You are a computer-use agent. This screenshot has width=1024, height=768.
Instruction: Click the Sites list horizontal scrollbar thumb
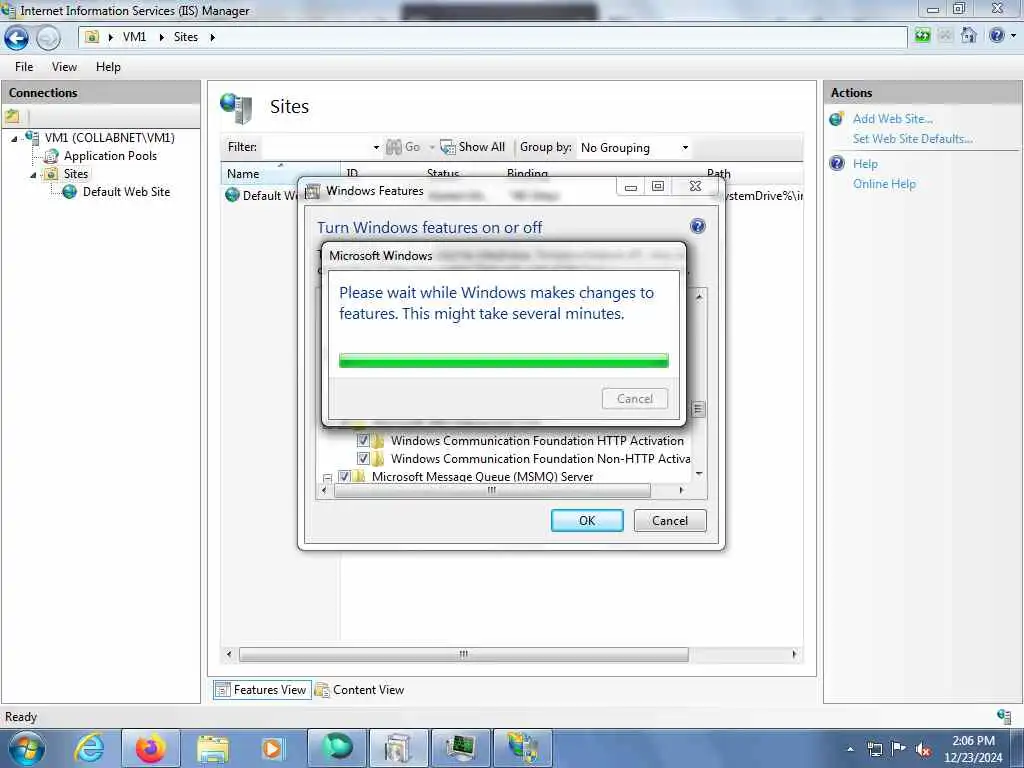click(464, 654)
